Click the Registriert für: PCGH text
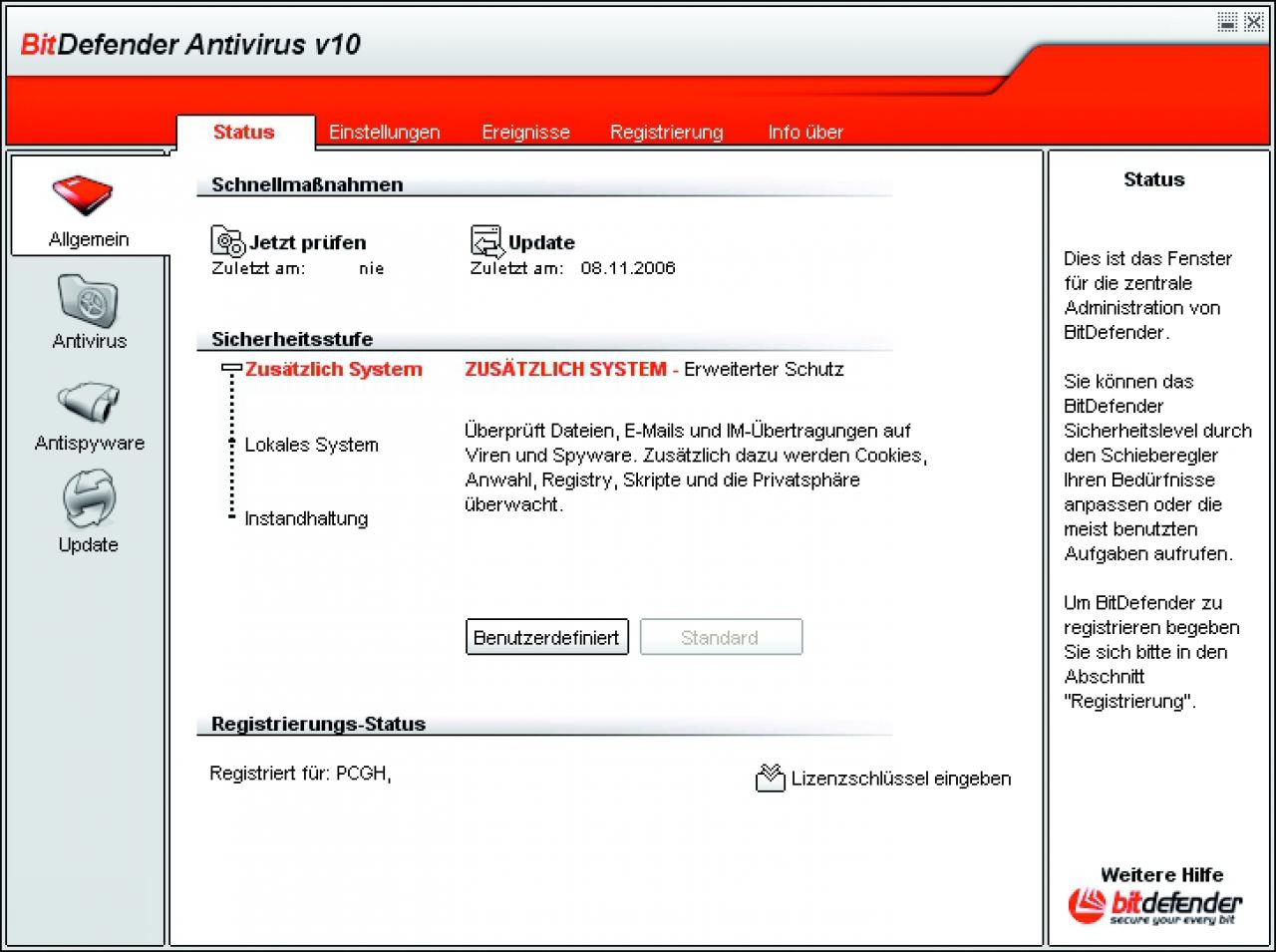This screenshot has width=1276, height=952. pyautogui.click(x=300, y=774)
